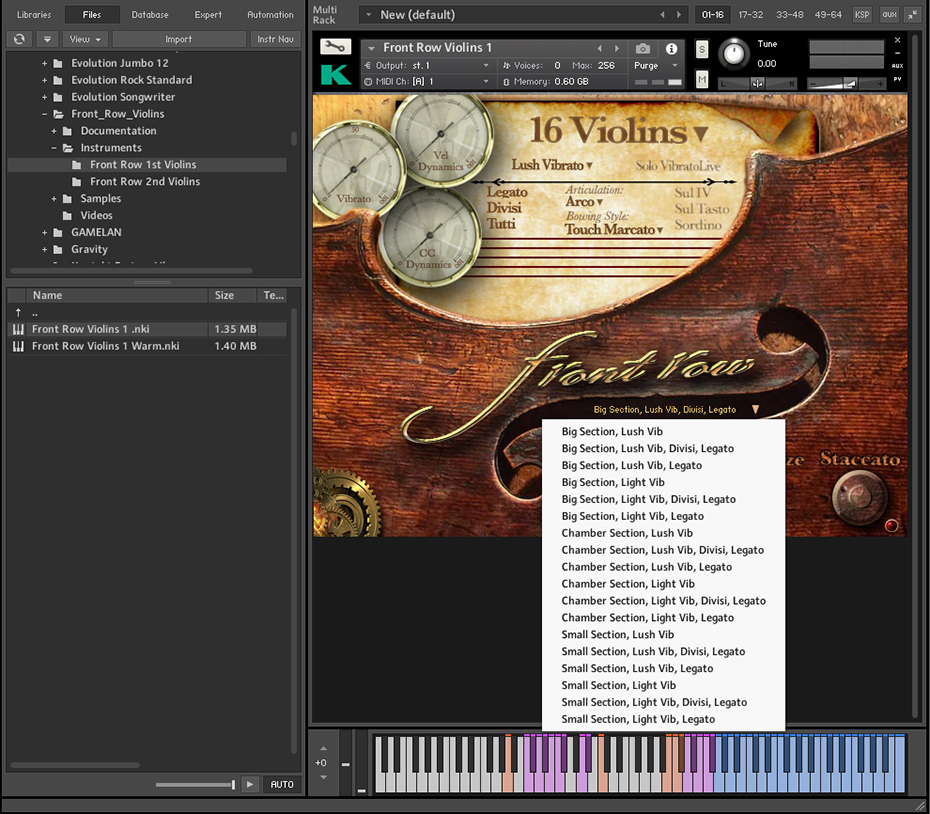The image size is (930, 814).
Task: Toggle the PV button on instrument header
Action: coord(897,79)
